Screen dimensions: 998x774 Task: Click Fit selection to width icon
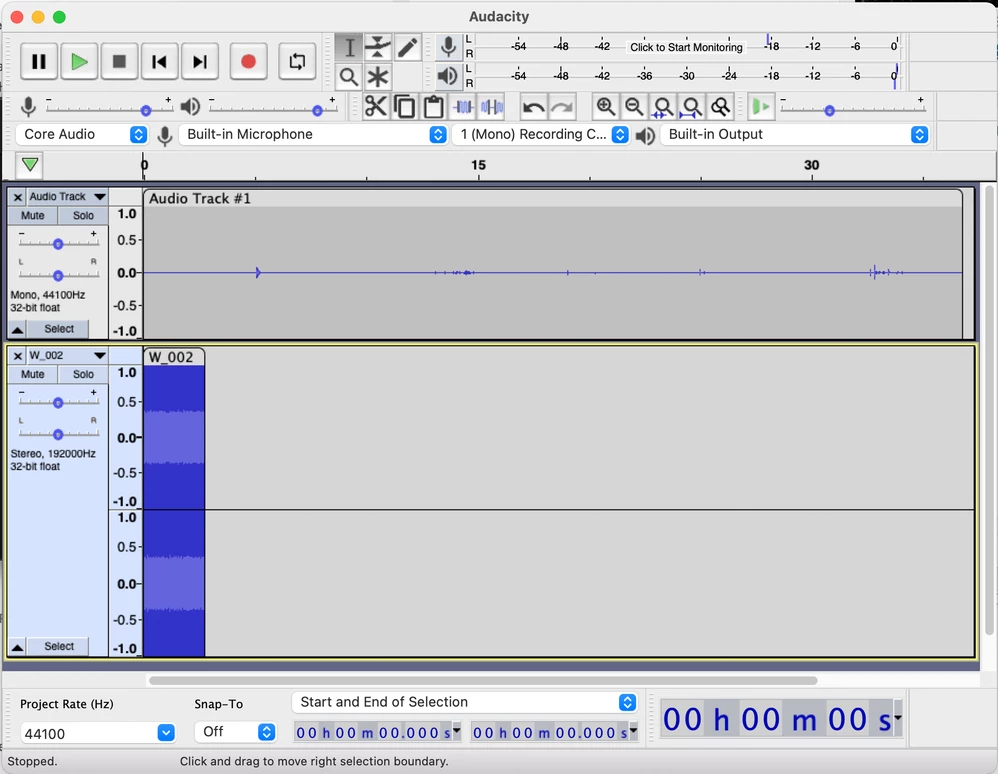pos(663,107)
